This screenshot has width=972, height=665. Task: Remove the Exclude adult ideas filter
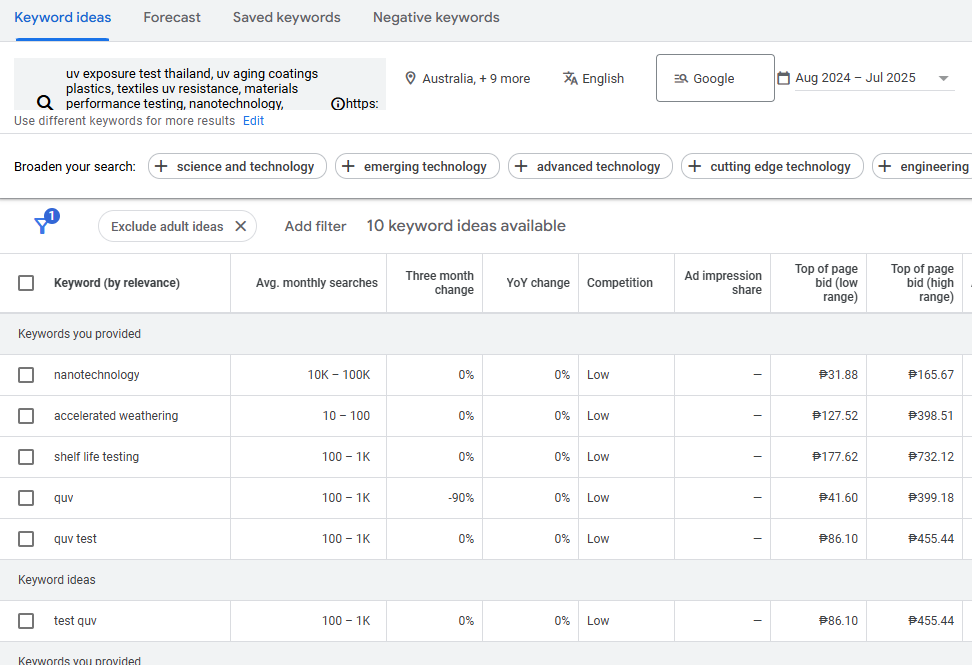240,226
